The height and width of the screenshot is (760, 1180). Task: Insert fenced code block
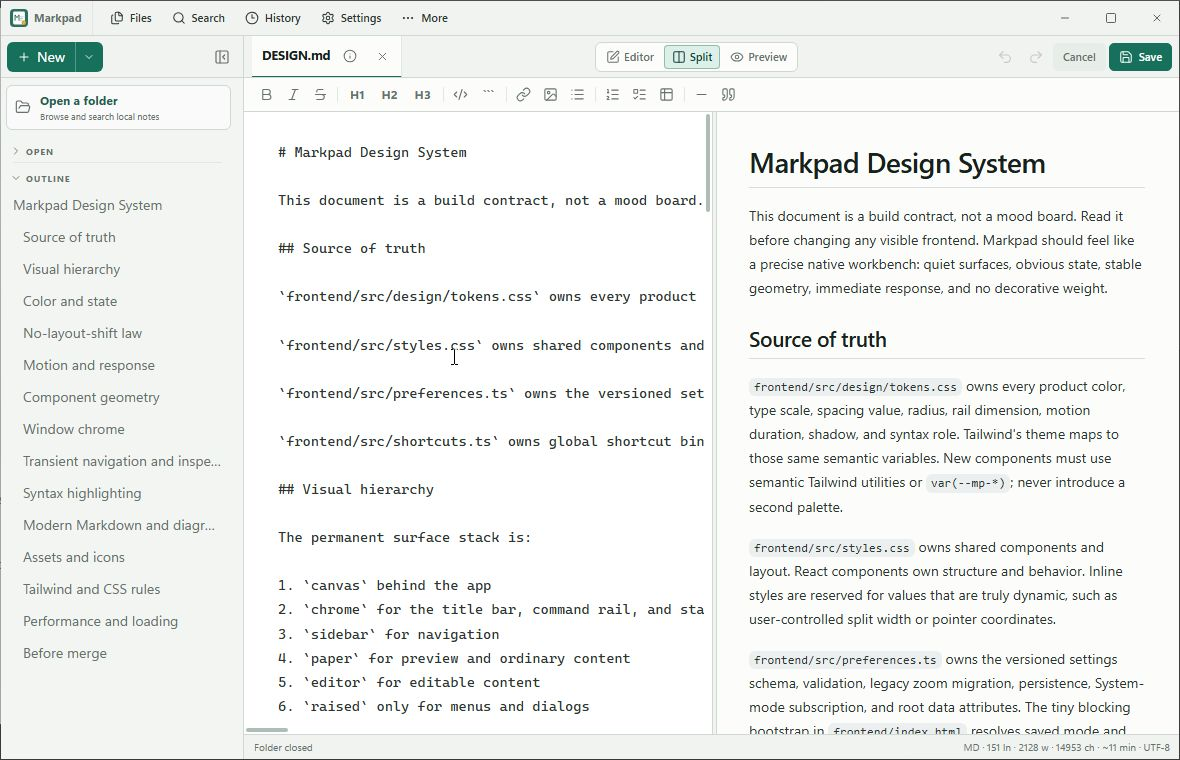click(x=488, y=95)
